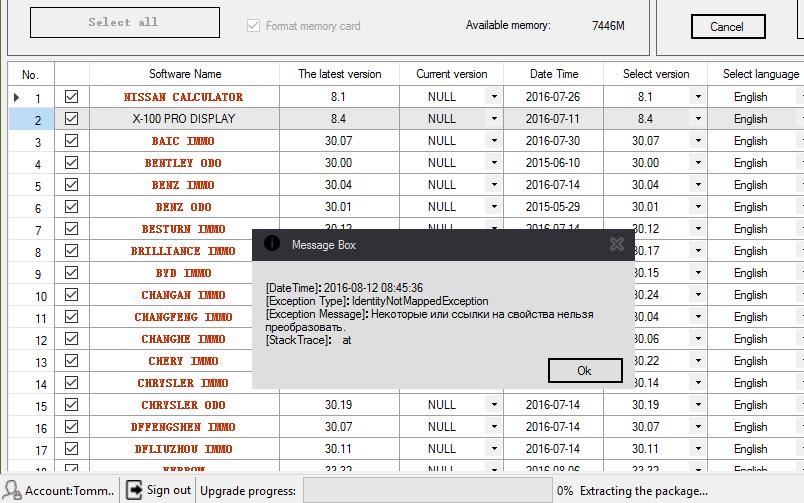Click the Select version column header
The image size is (804, 503).
655,74
